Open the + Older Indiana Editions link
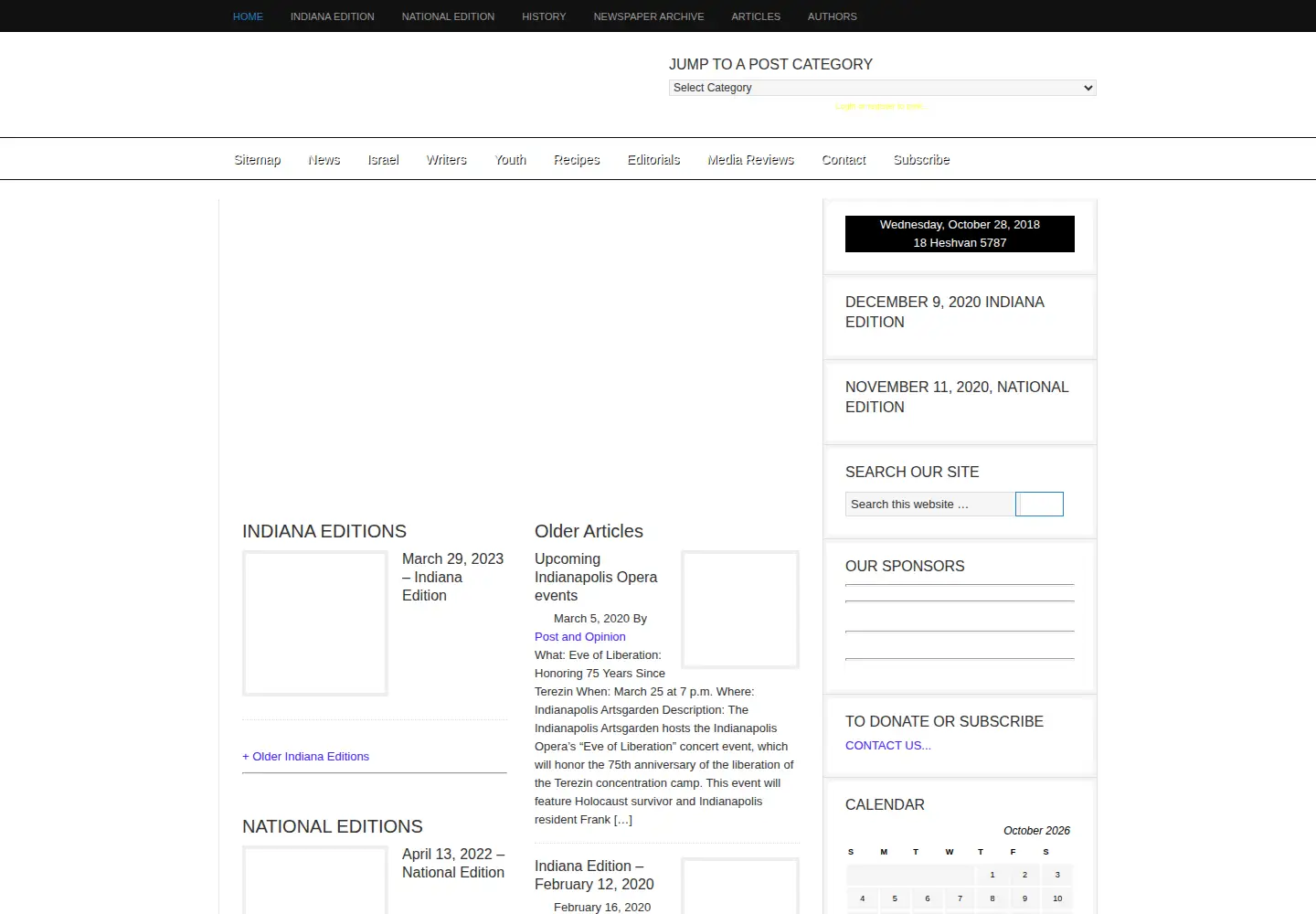This screenshot has height=914, width=1316. pyautogui.click(x=305, y=757)
